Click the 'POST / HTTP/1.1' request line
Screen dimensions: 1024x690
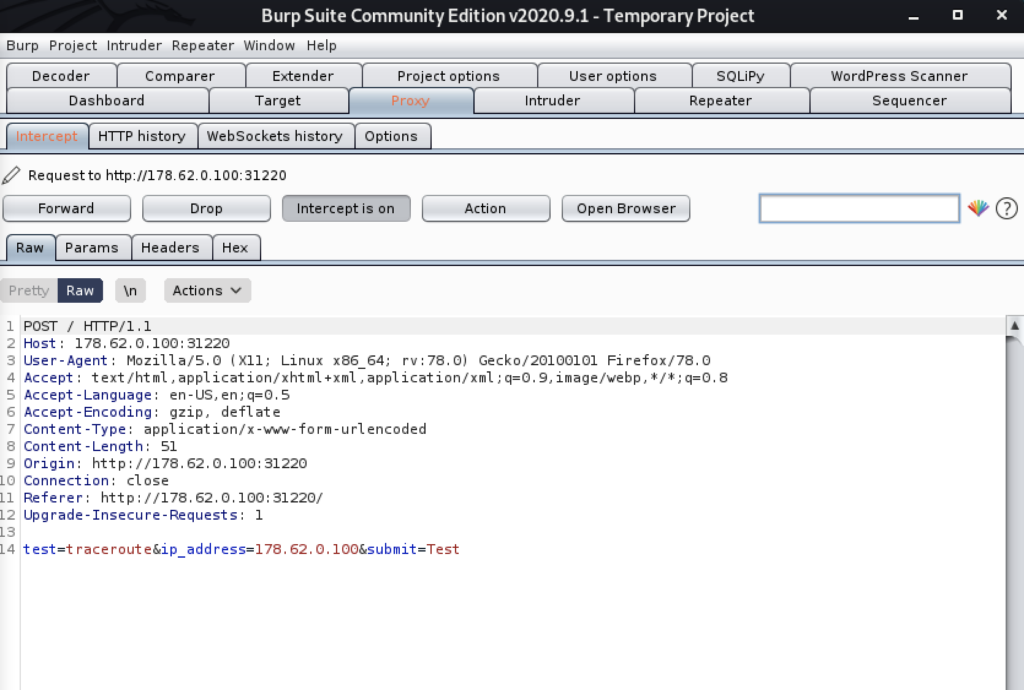point(88,326)
